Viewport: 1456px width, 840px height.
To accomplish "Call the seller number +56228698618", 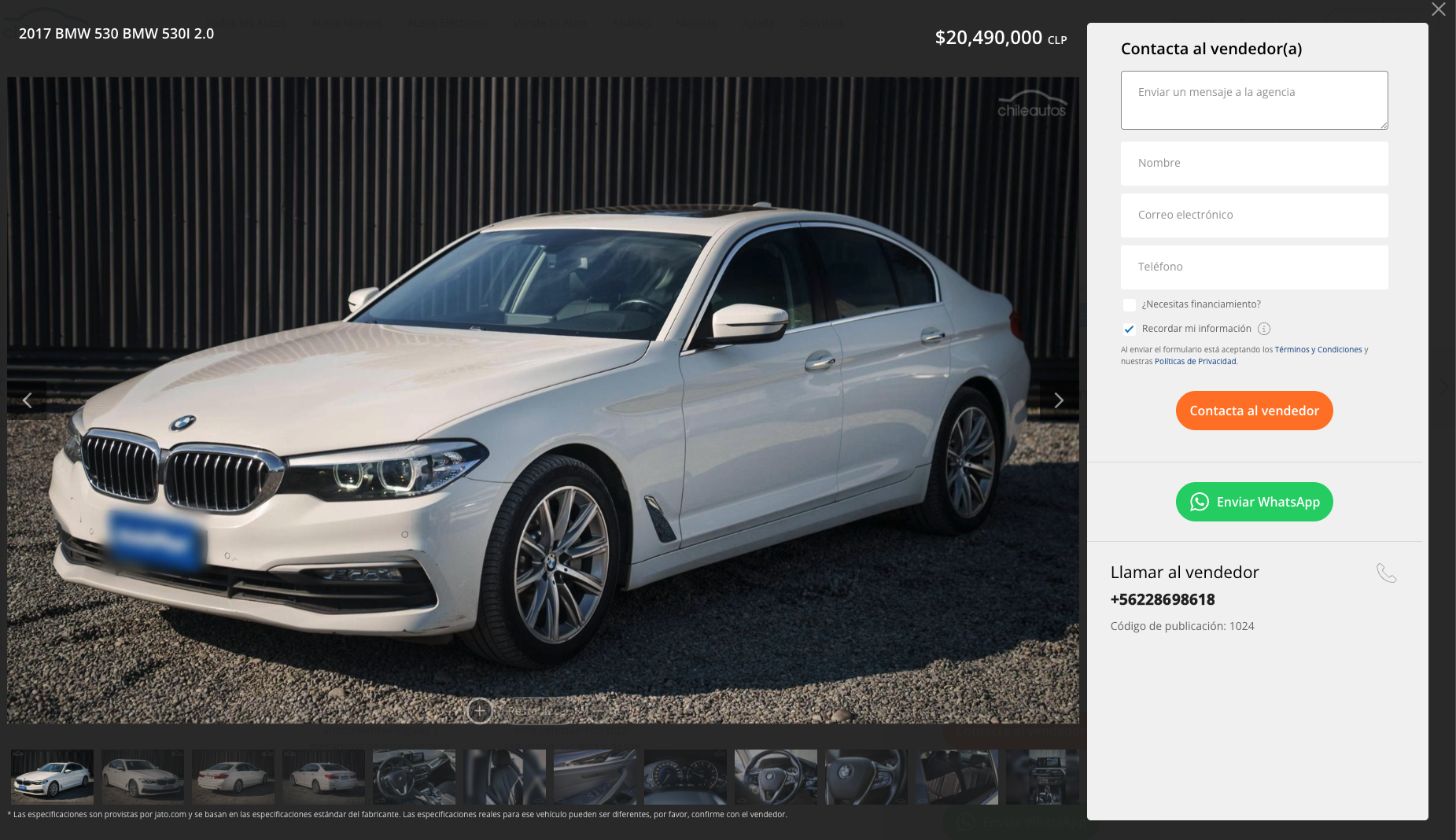I will 1163,599.
